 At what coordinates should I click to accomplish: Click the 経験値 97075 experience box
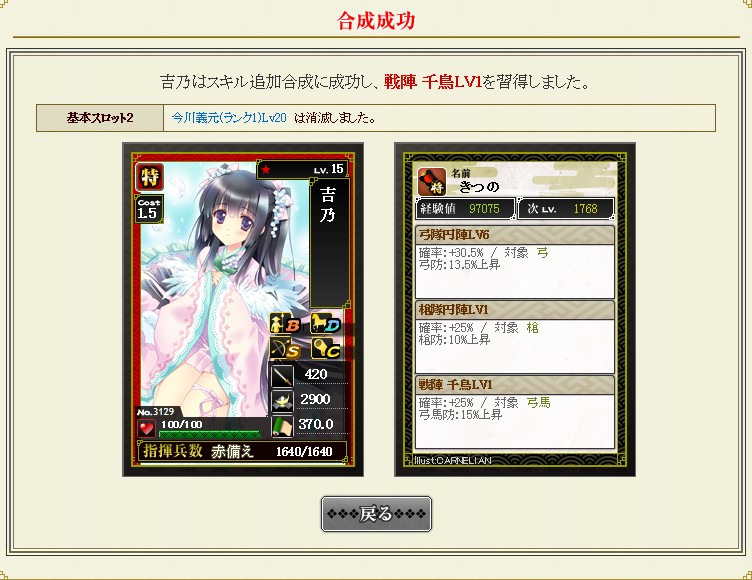point(465,209)
